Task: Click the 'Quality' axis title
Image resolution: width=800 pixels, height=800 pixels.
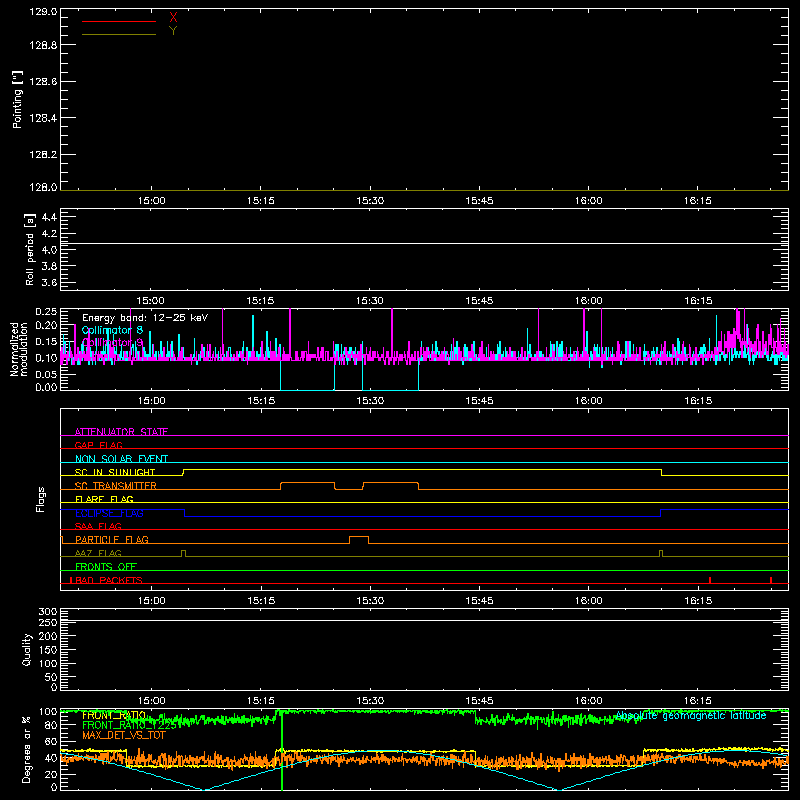Action: (27, 649)
